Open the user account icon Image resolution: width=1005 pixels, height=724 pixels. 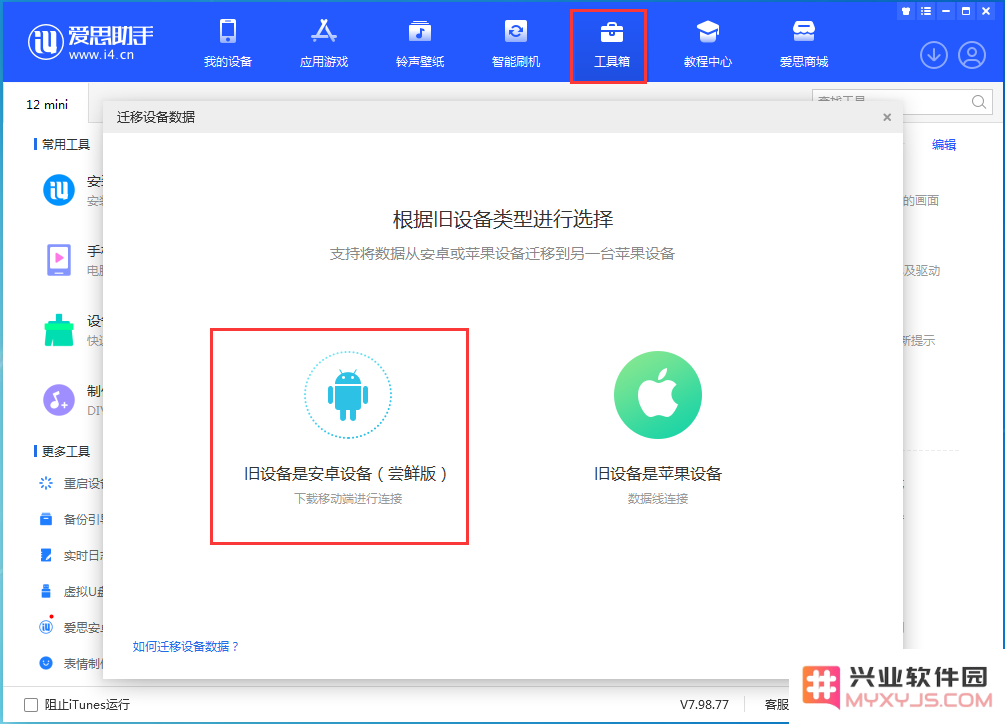coord(972,55)
